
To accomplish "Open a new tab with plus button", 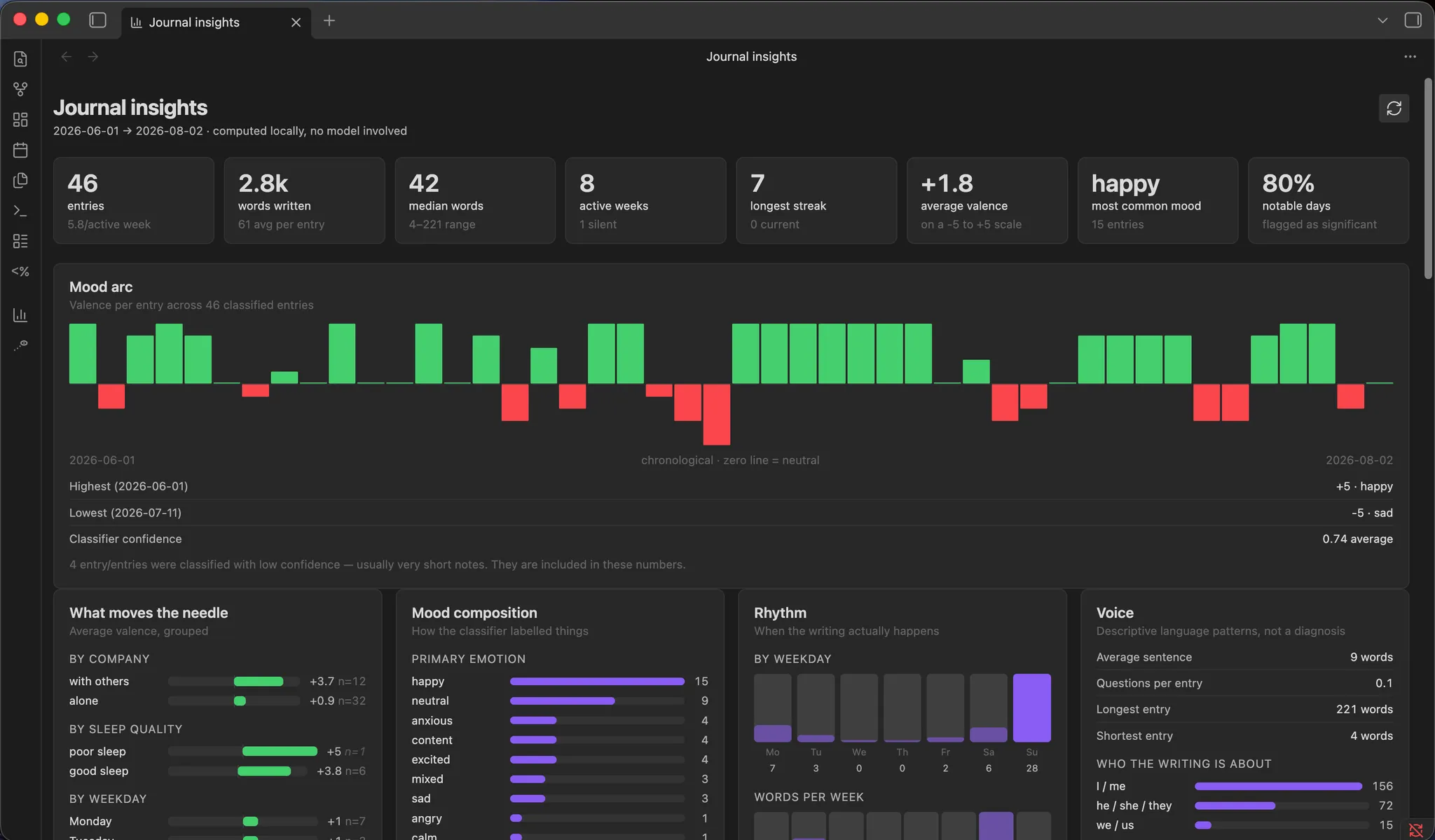I will coord(329,21).
